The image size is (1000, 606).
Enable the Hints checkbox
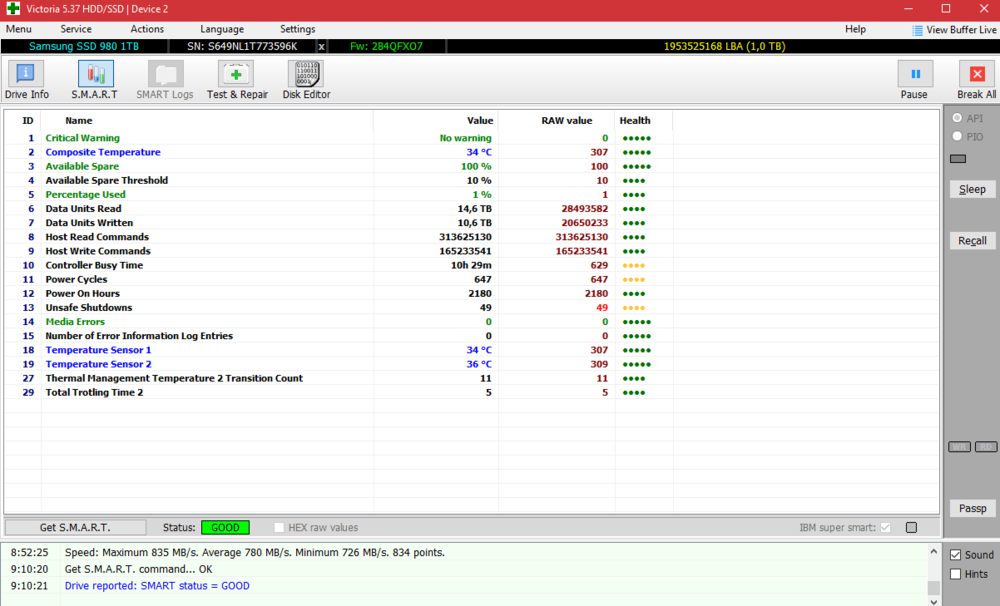pyautogui.click(x=956, y=574)
